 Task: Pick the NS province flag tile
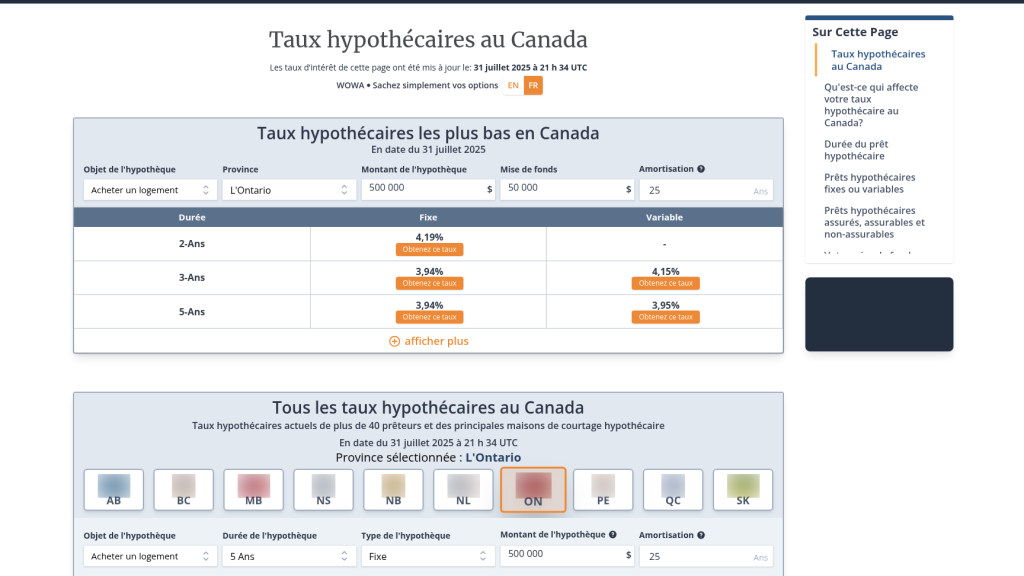click(x=323, y=490)
